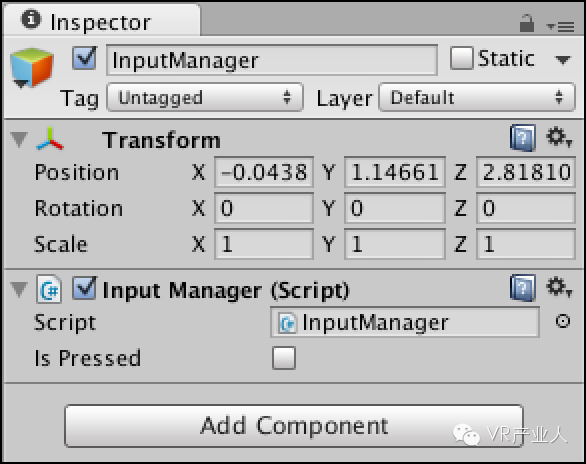The image size is (586, 464).
Task: Enable the Static checkbox
Action: pyautogui.click(x=462, y=58)
